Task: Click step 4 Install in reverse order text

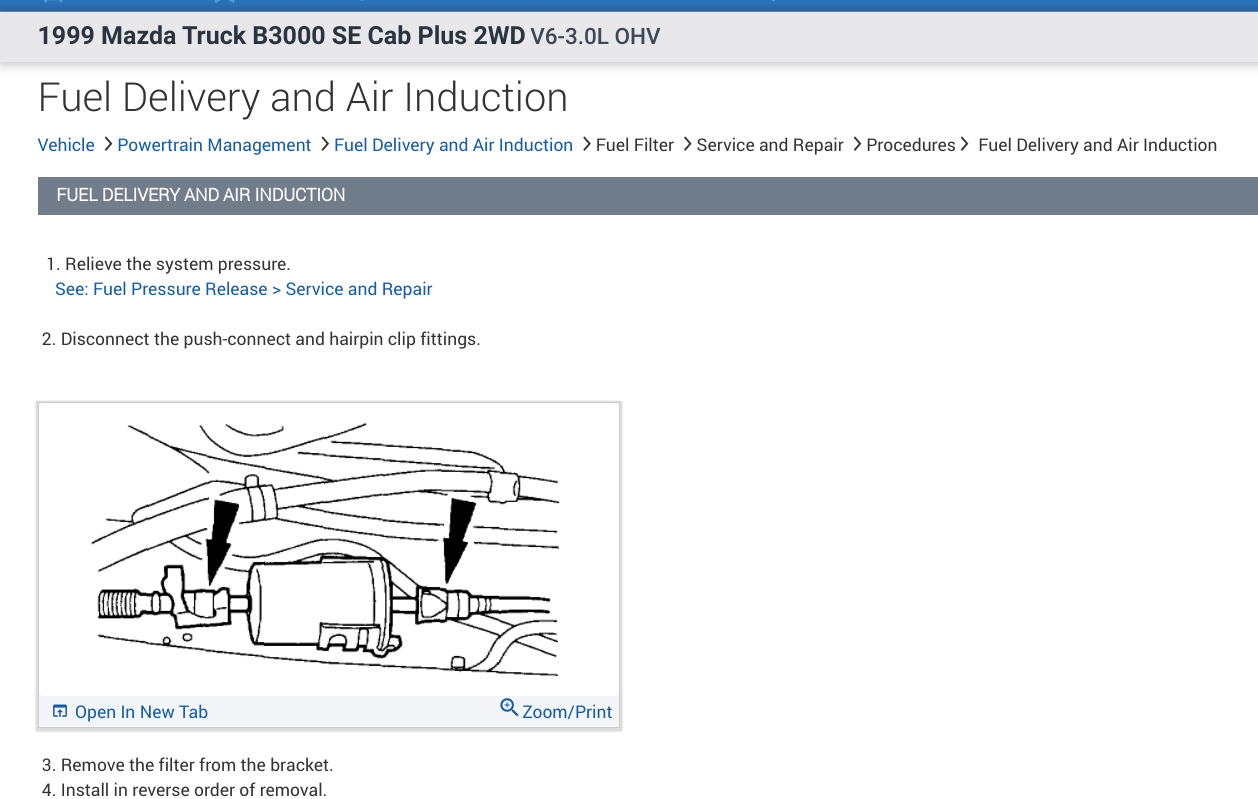Action: click(184, 790)
